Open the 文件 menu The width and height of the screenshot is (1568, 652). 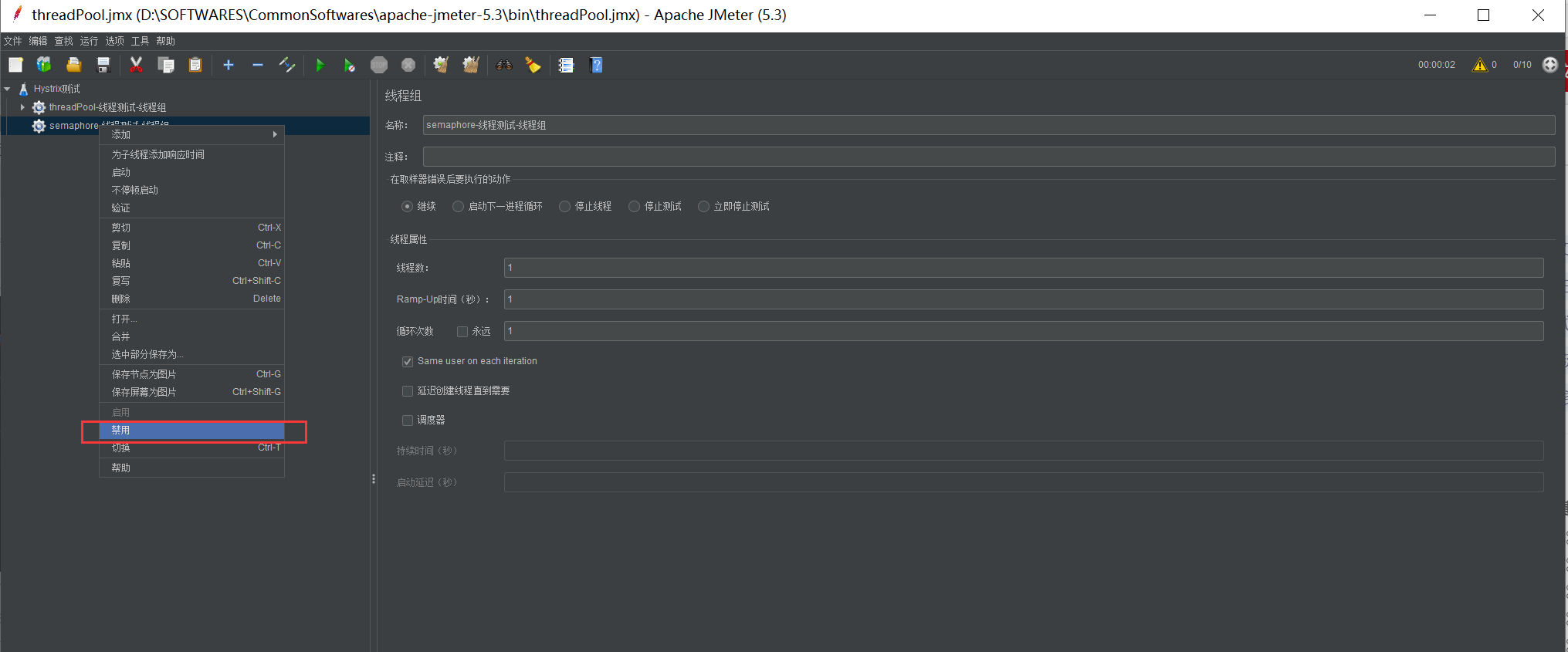tap(12, 41)
